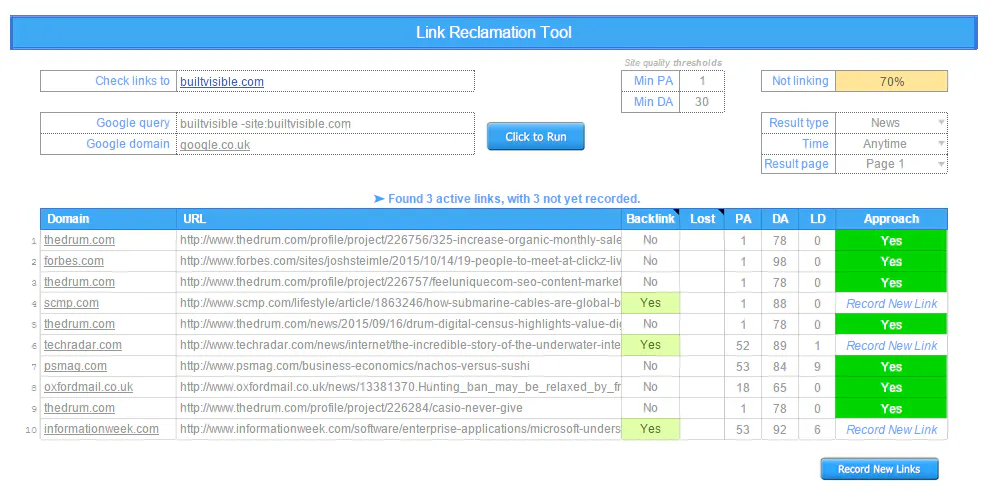Open the Result page dropdown

pyautogui.click(x=892, y=163)
